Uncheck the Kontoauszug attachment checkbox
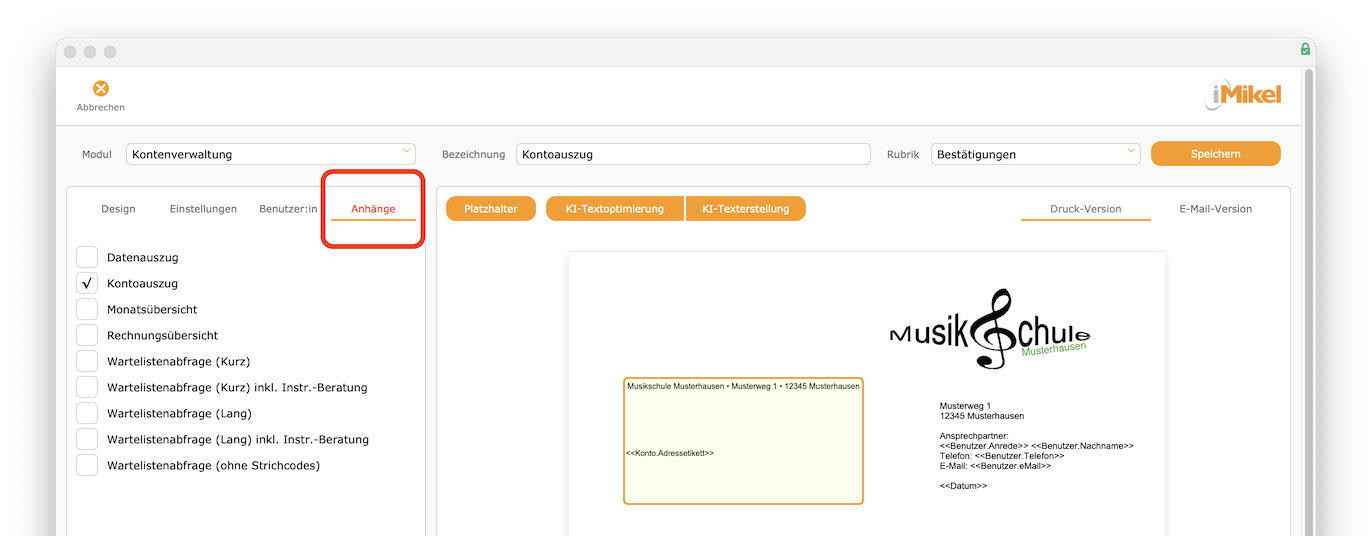1372x536 pixels. (88, 283)
